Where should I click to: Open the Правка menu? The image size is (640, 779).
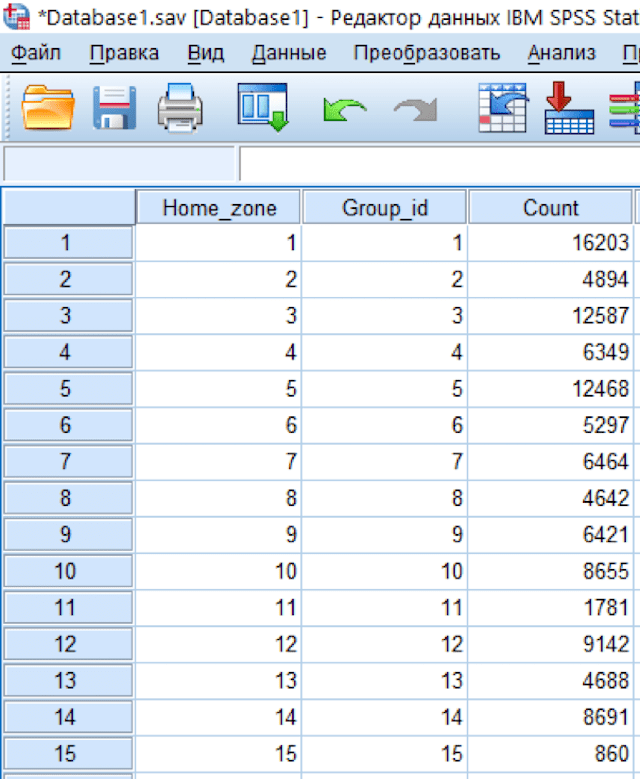pyautogui.click(x=124, y=53)
